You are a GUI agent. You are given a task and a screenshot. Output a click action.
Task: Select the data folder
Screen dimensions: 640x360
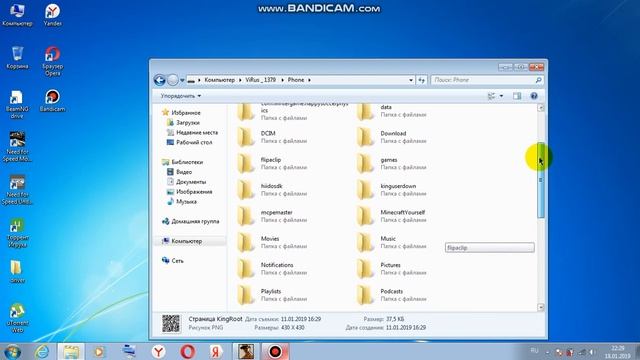pos(392,111)
